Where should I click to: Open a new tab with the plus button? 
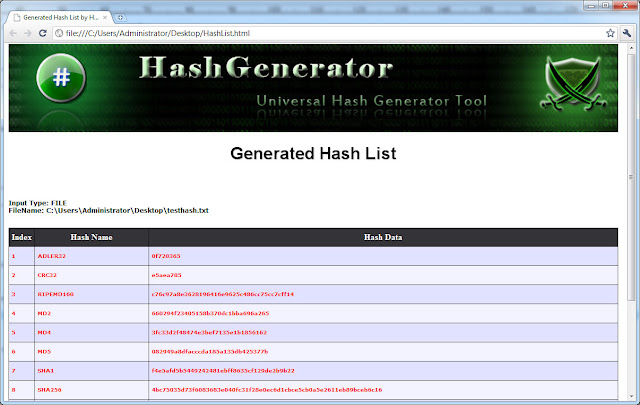[121, 17]
